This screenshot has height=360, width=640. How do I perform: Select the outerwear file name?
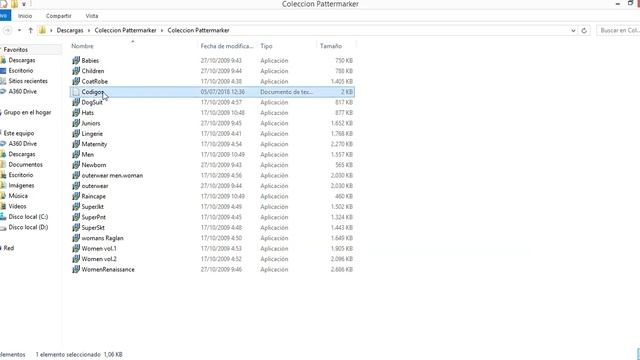[x=95, y=186]
